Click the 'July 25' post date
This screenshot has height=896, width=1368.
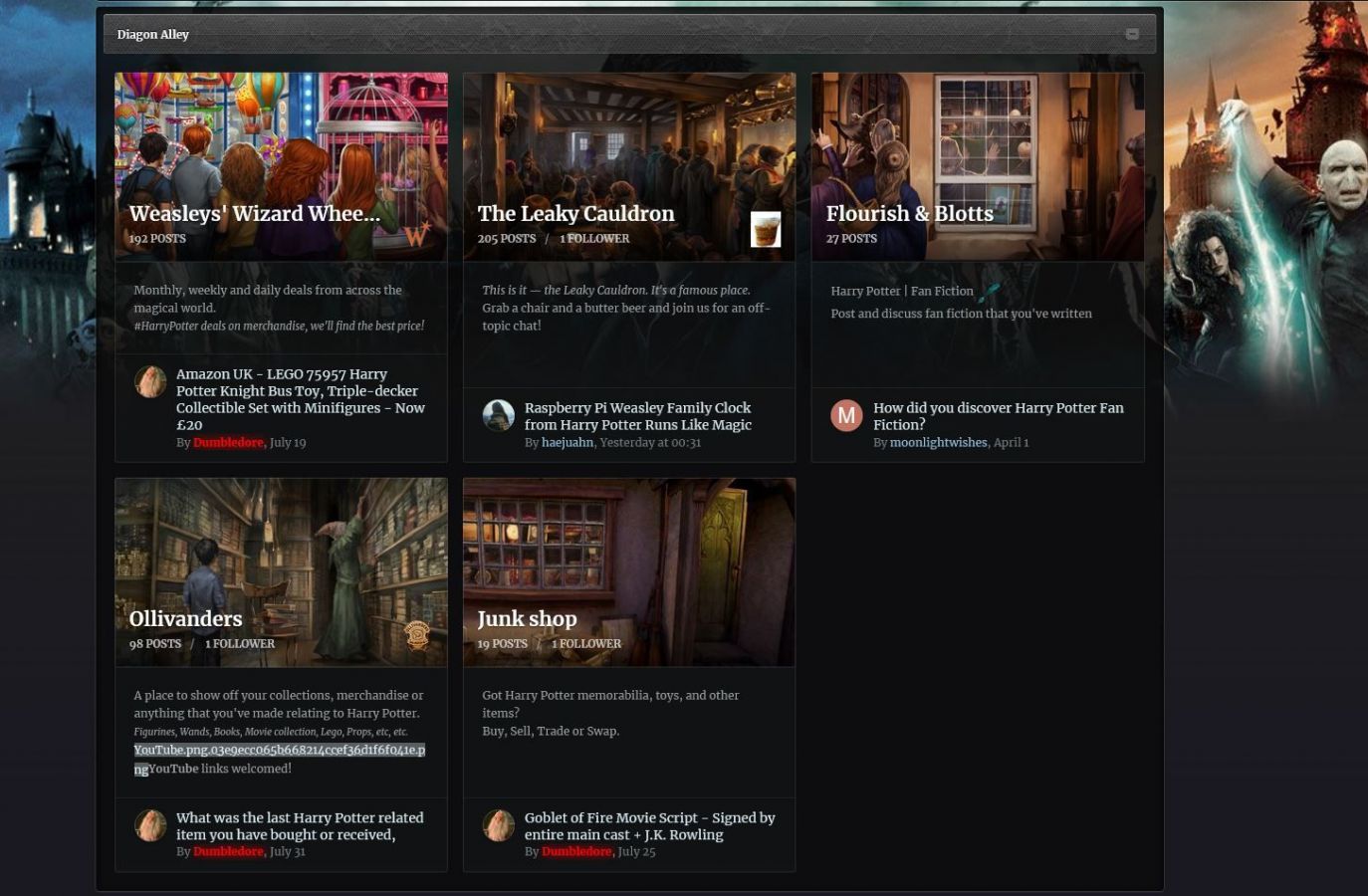[637, 851]
